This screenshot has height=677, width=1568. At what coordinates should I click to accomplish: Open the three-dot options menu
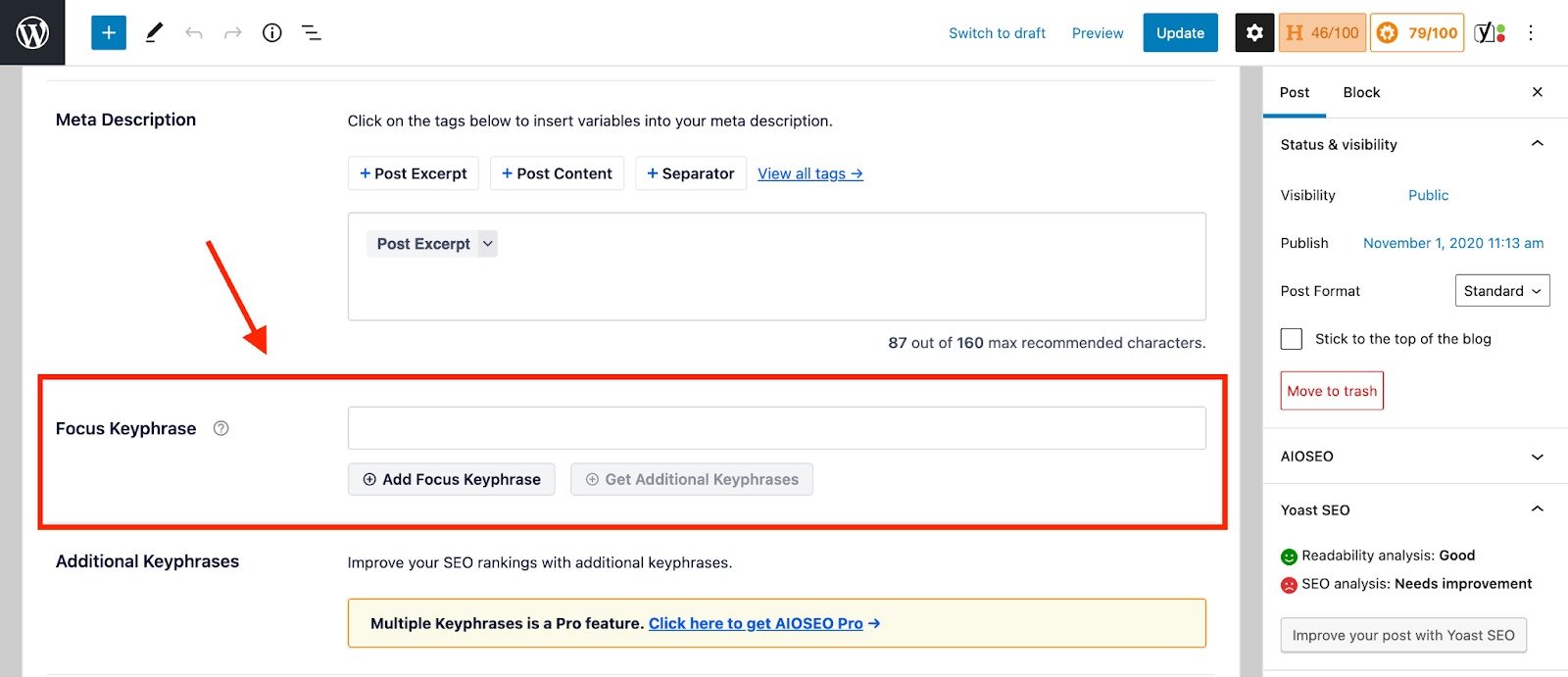point(1531,32)
